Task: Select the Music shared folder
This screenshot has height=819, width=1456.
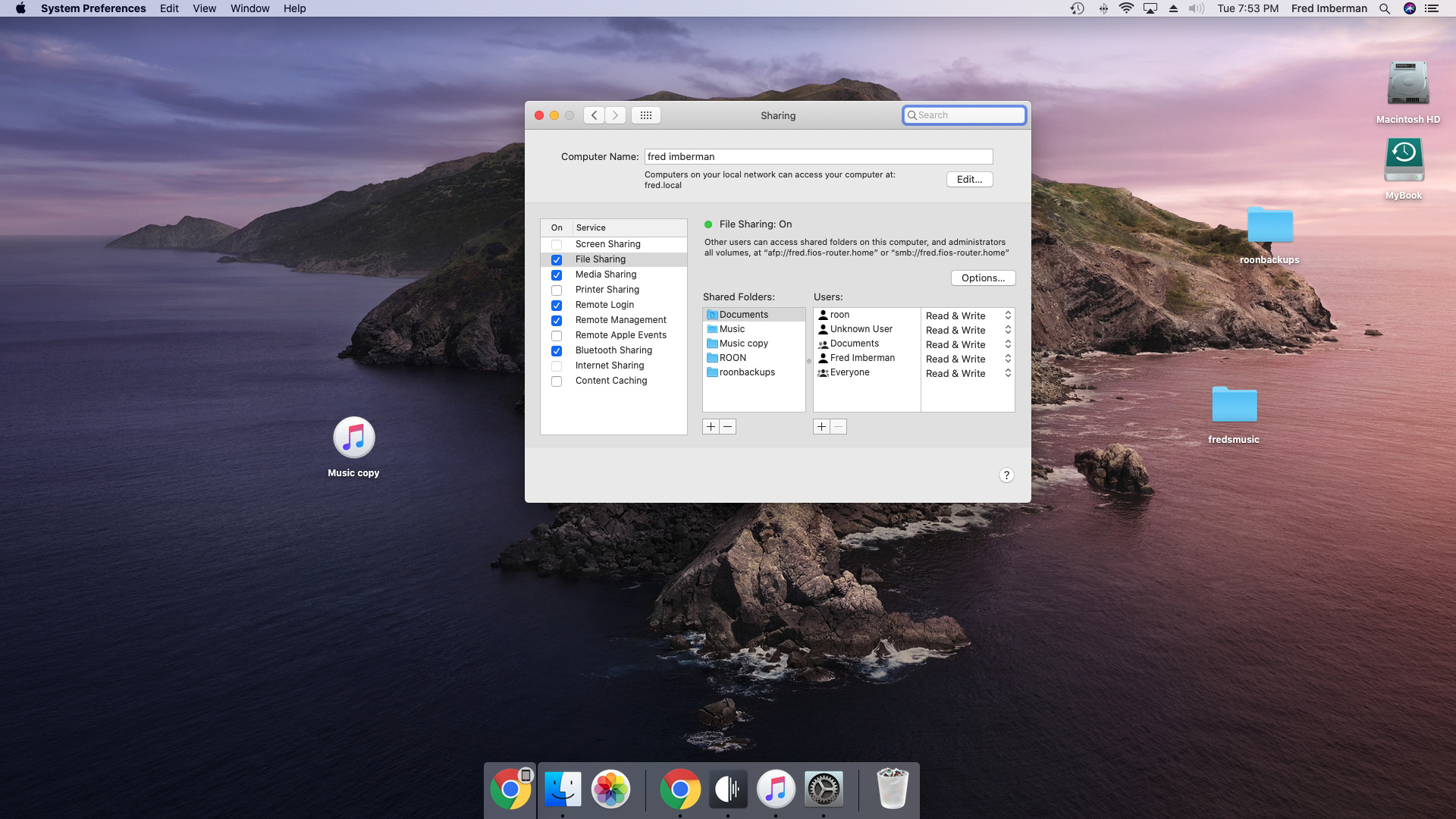Action: click(x=754, y=329)
